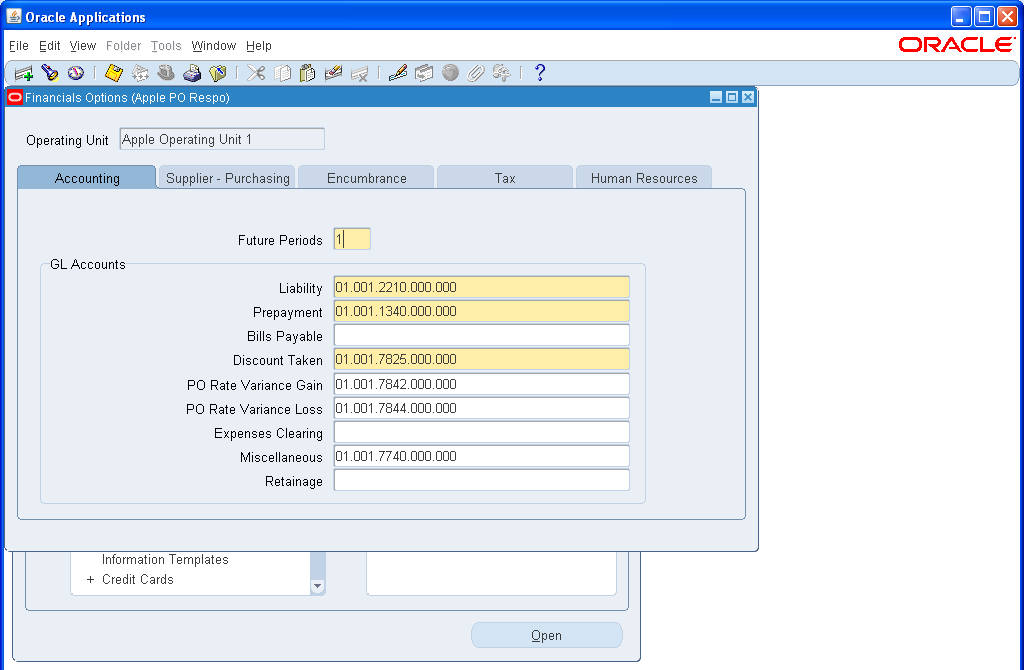Paste clipboard contents with the Paste icon

(x=308, y=72)
